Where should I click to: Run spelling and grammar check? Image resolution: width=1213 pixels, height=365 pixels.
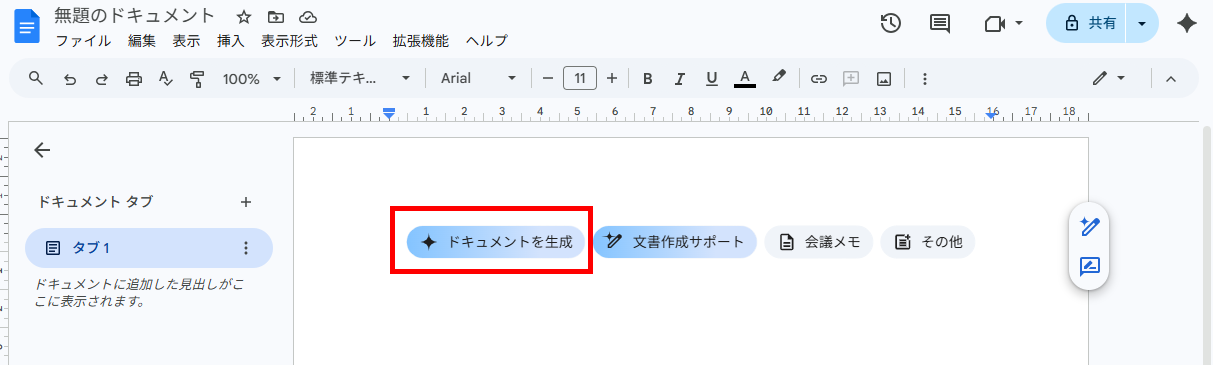click(166, 78)
